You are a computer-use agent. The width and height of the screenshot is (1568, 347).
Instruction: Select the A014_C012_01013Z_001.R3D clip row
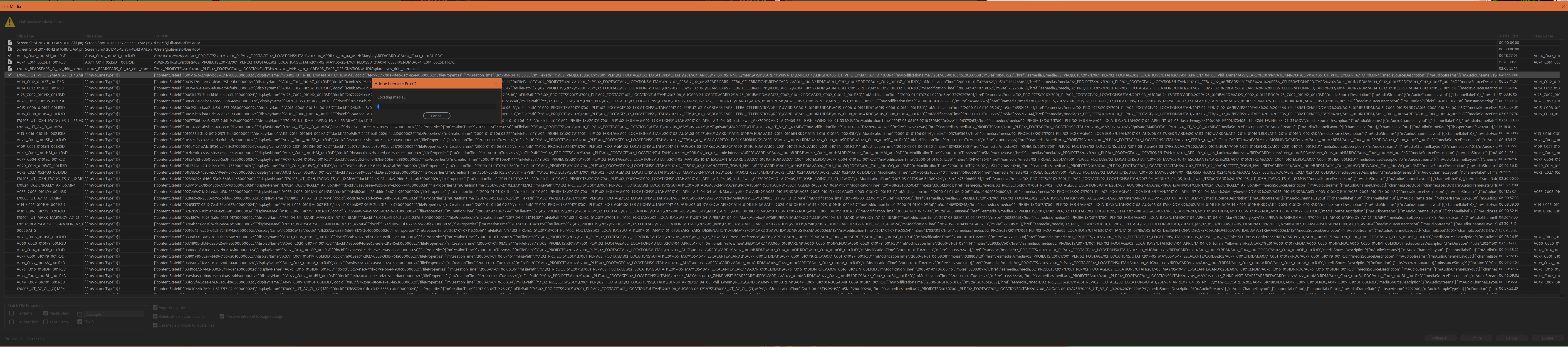click(40, 81)
